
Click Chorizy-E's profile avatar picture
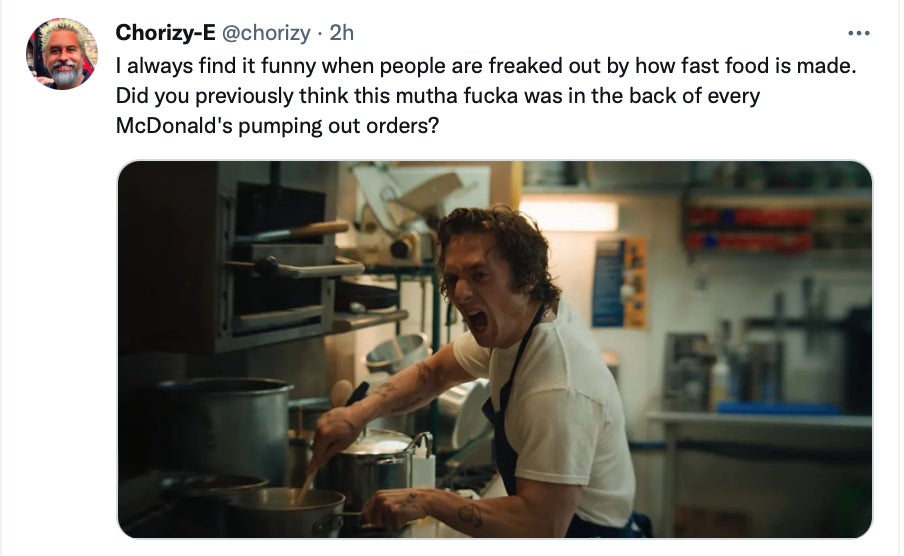62,54
